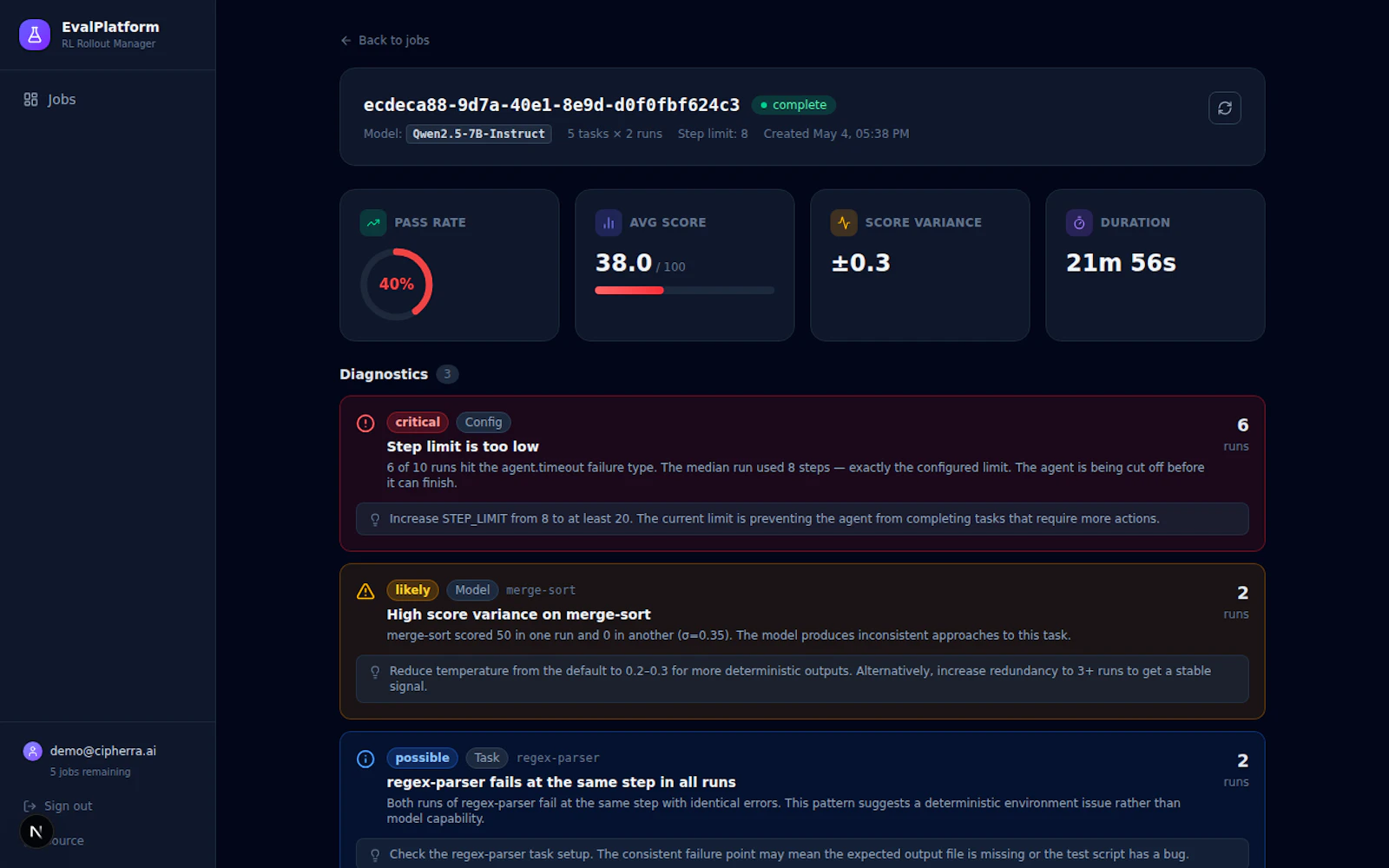
Task: Click the Config category tag
Action: pyautogui.click(x=483, y=423)
